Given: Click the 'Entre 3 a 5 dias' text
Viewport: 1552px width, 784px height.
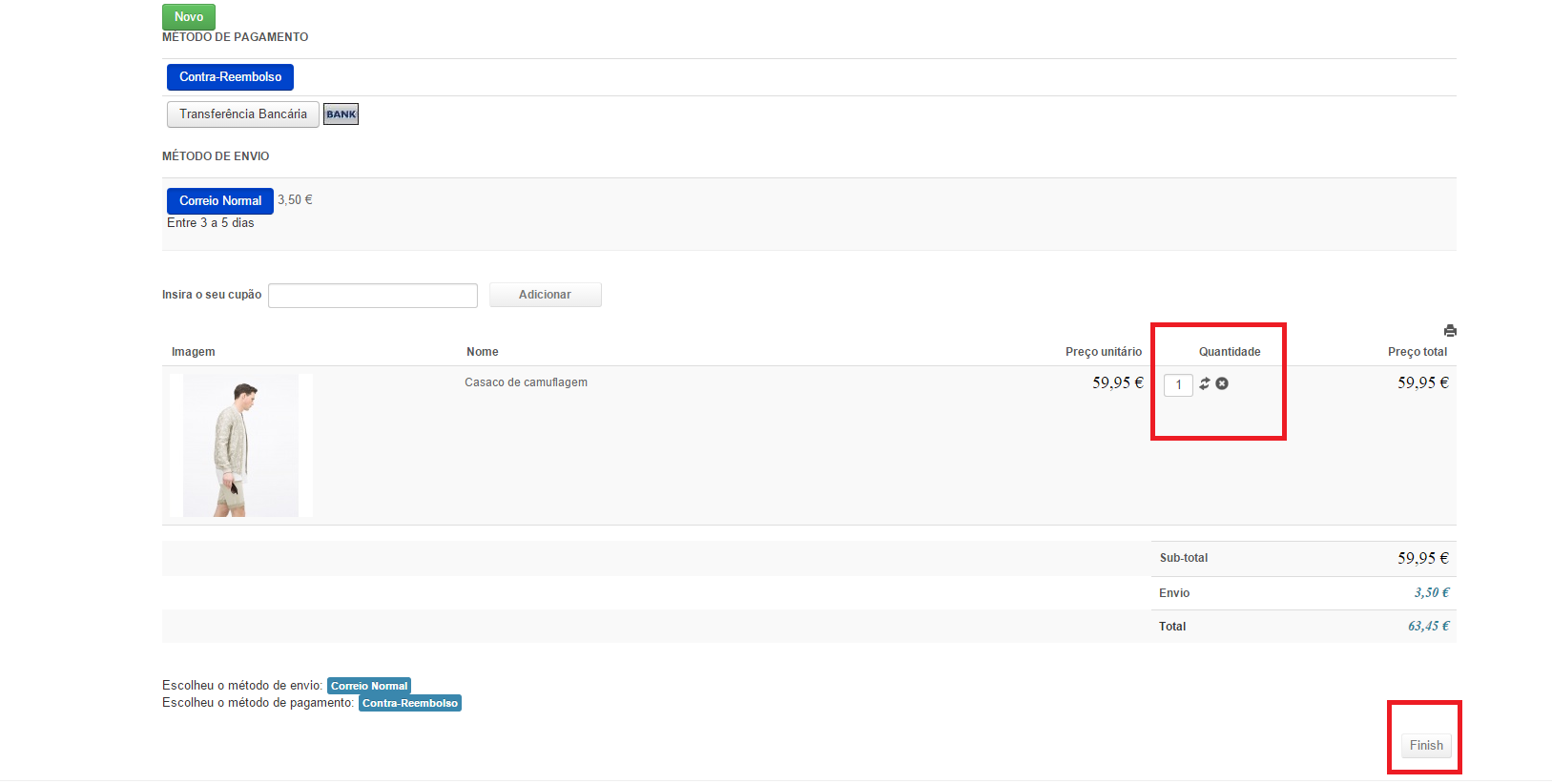Looking at the screenshot, I should point(211,223).
